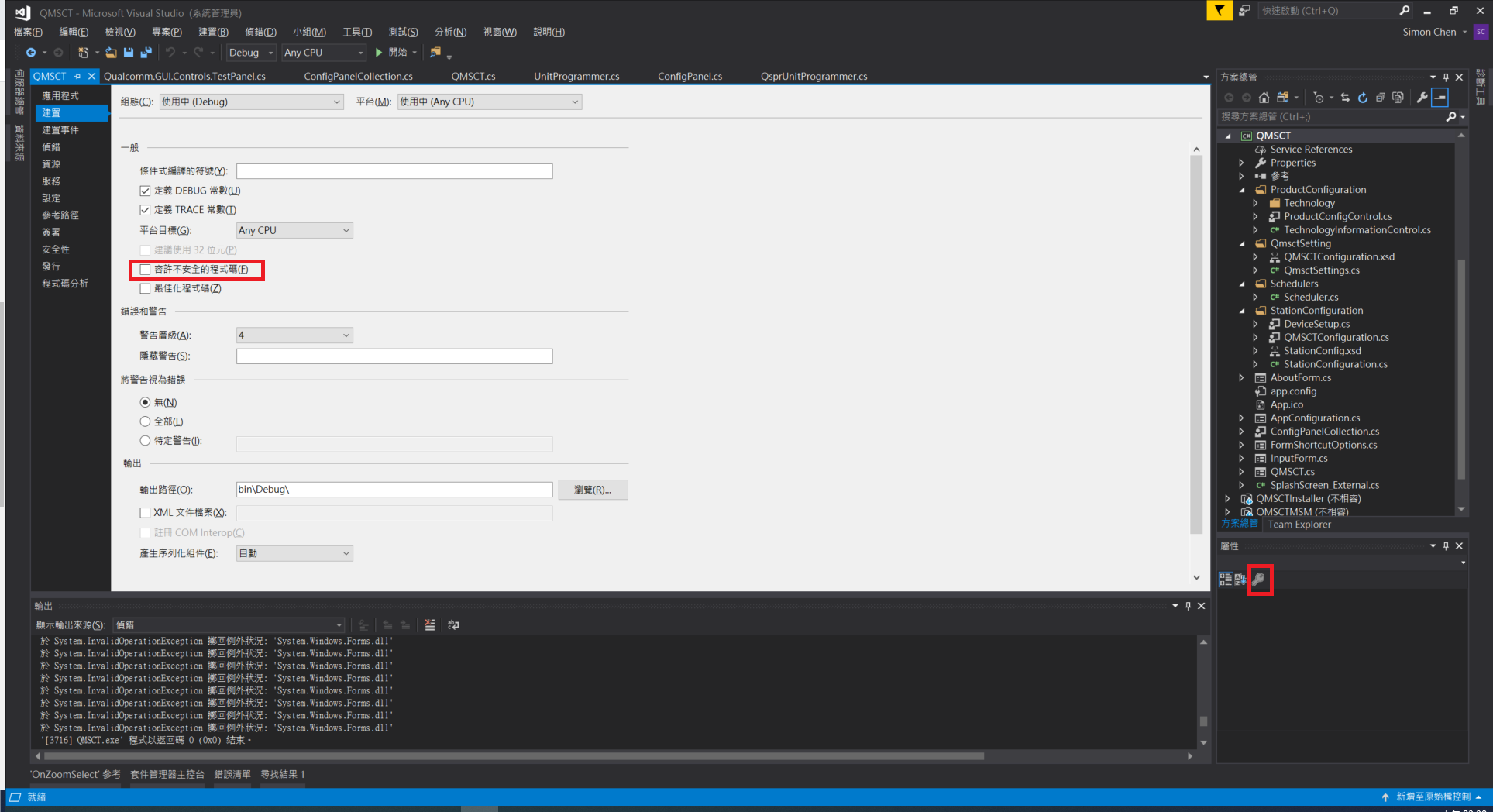
Task: Open the feedback icon in the title bar
Action: (1244, 11)
